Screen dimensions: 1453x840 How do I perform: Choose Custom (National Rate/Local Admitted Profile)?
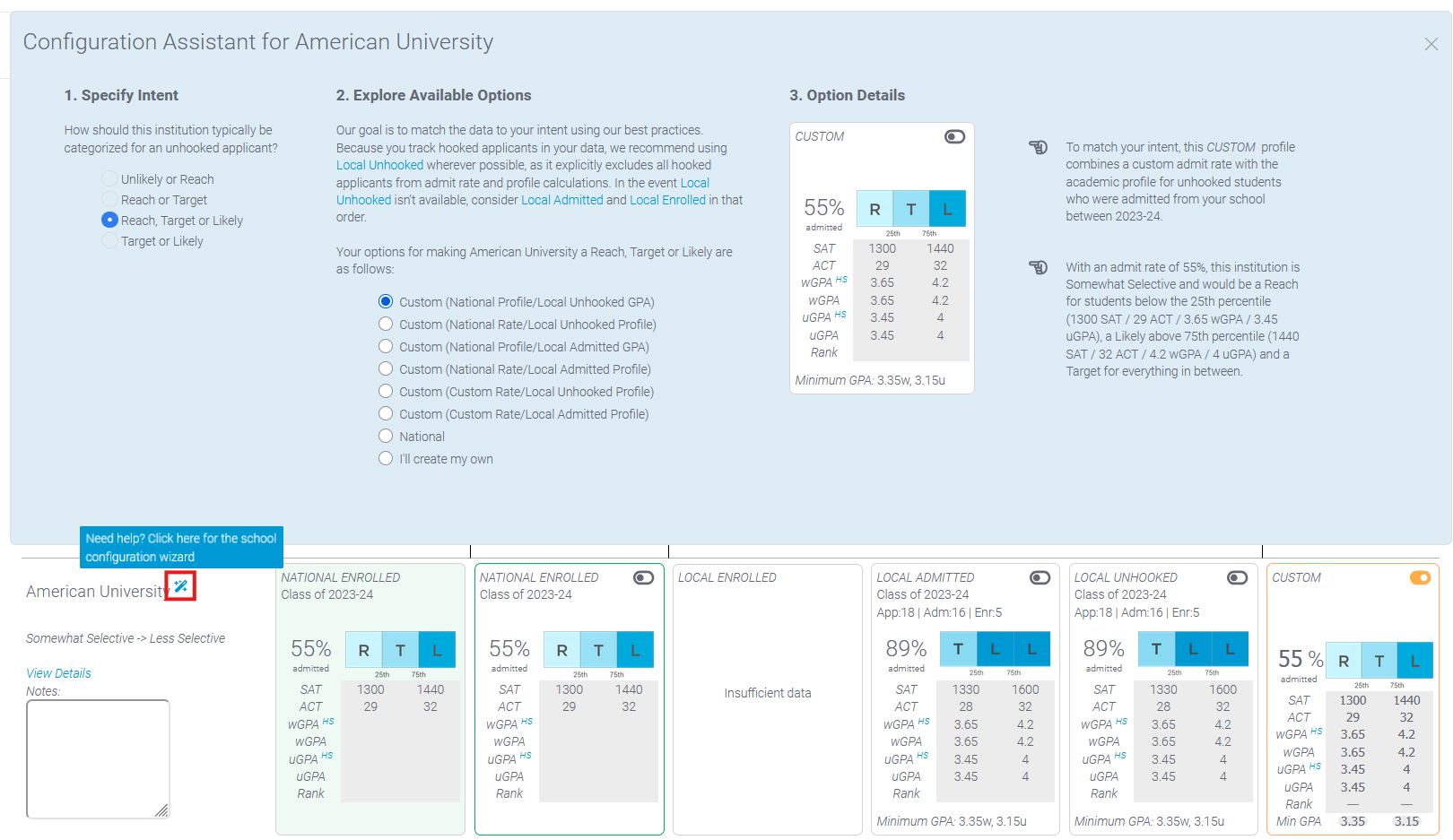pos(386,368)
